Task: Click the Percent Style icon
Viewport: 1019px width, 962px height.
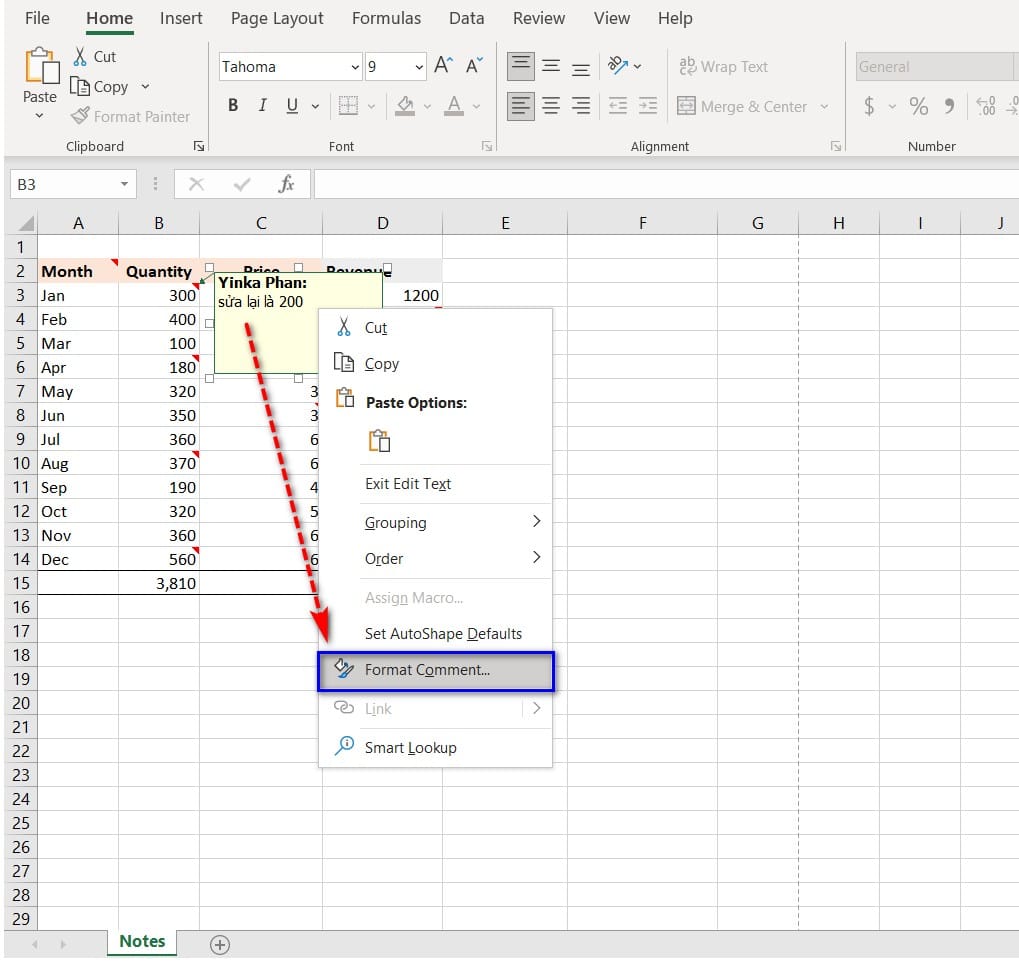Action: (x=918, y=106)
